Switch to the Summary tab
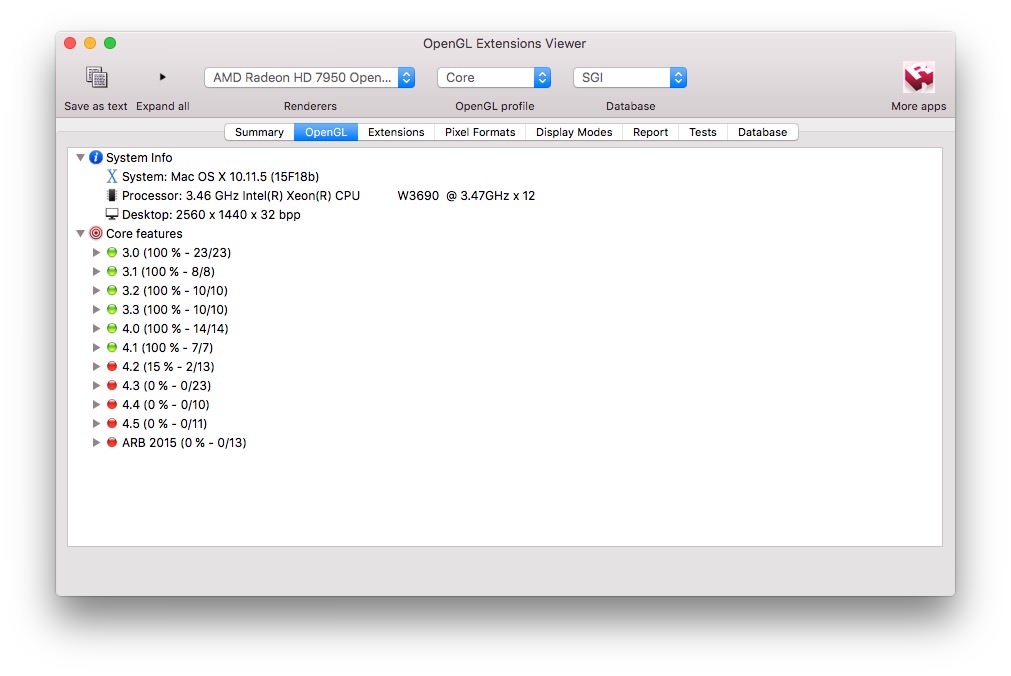 (x=259, y=132)
